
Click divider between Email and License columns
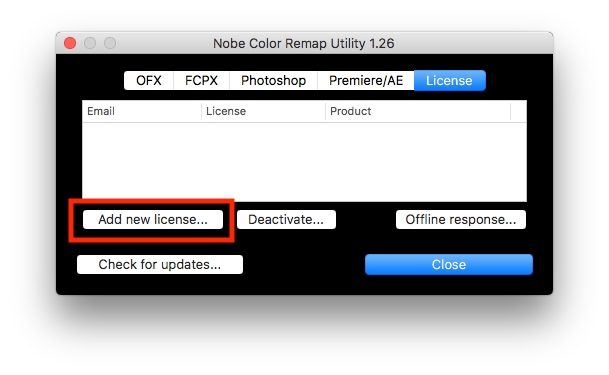[202, 111]
